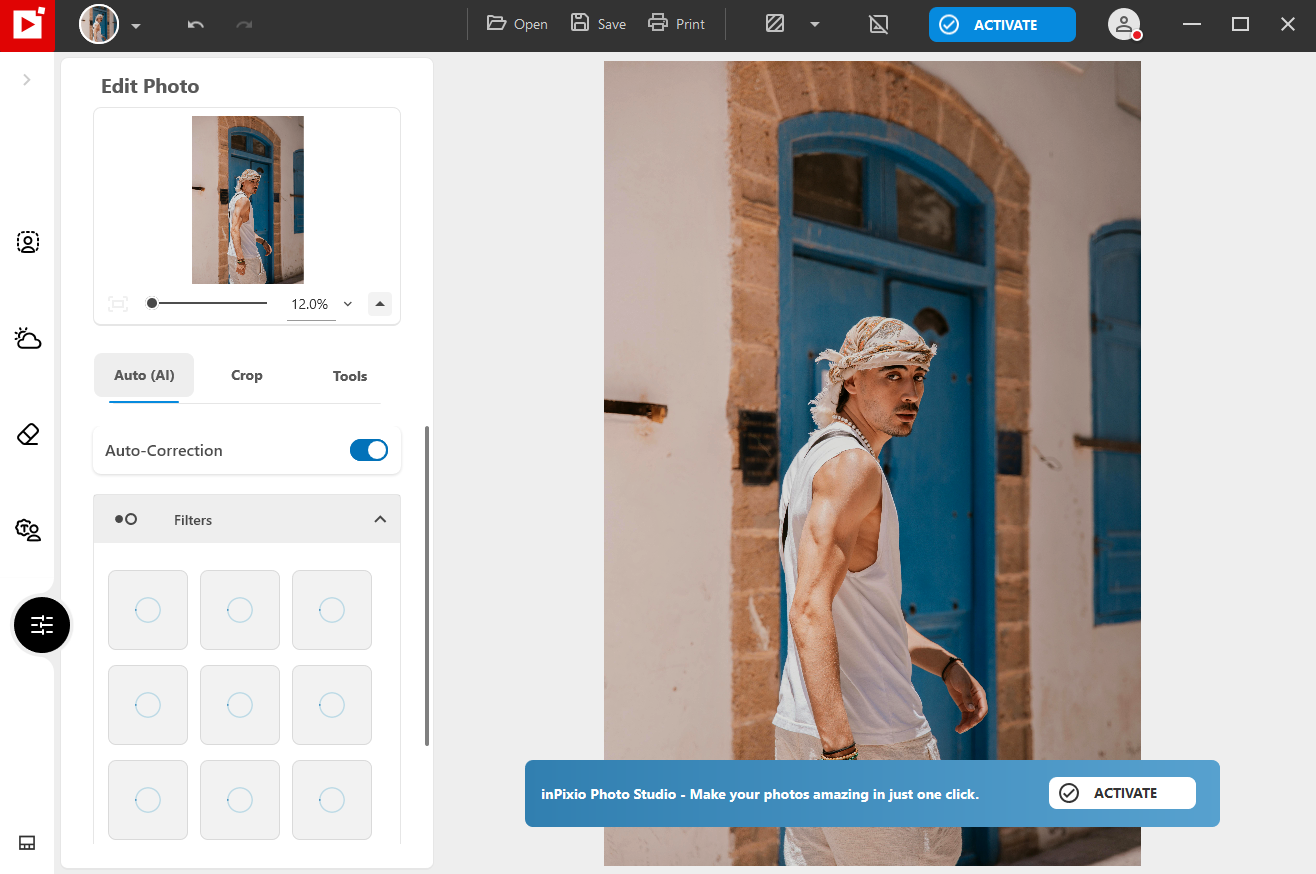Select the portrait editing tool in sidebar
This screenshot has width=1316, height=874.
point(27,241)
